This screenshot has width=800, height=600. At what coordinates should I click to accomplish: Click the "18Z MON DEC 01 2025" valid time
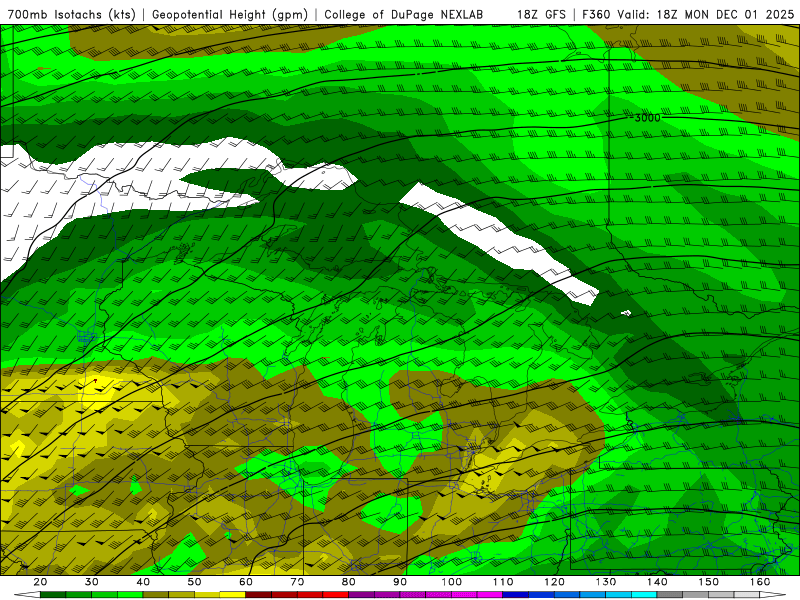pyautogui.click(x=726, y=15)
